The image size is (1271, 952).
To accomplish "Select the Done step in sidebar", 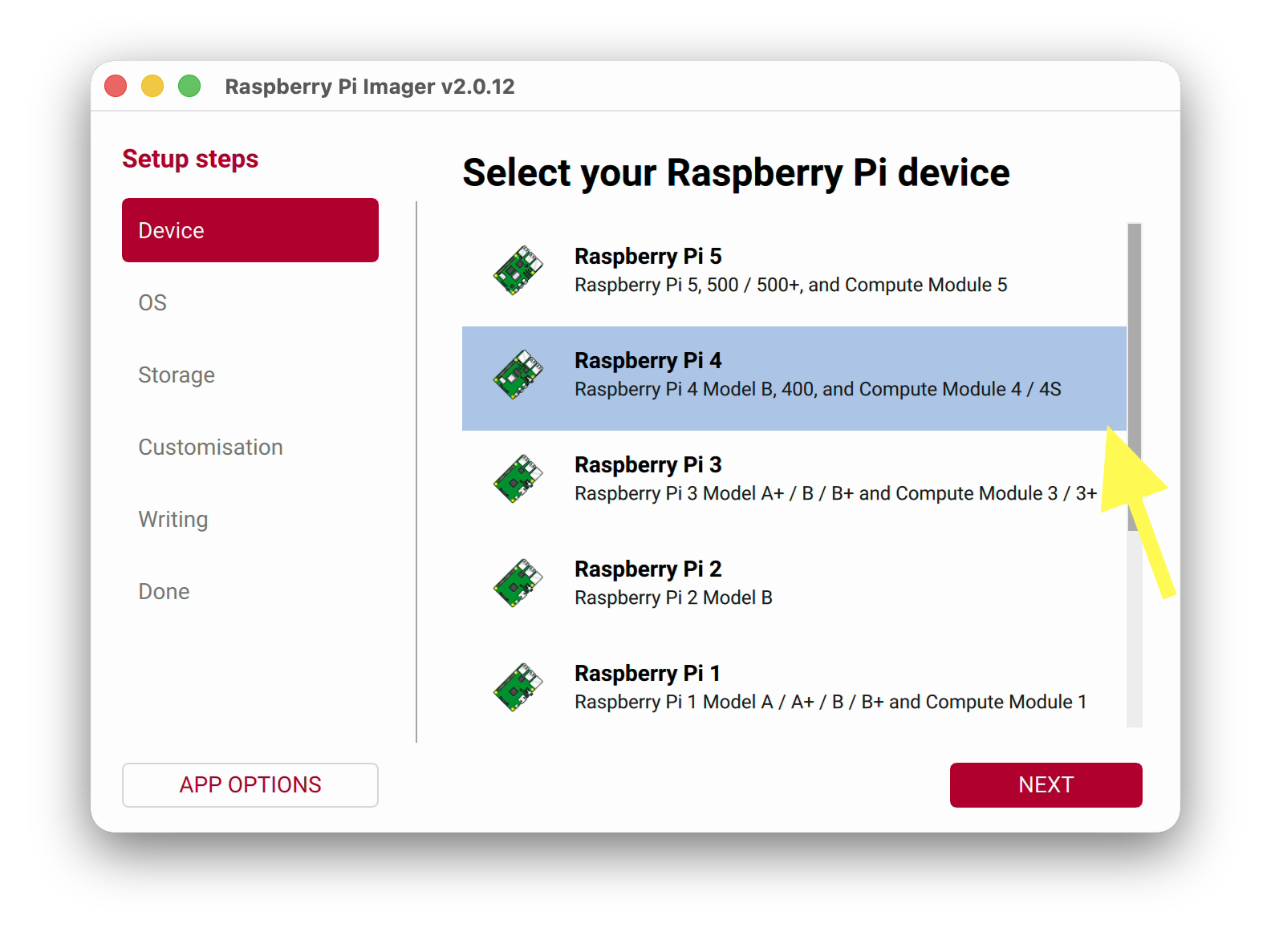I will (x=250, y=591).
